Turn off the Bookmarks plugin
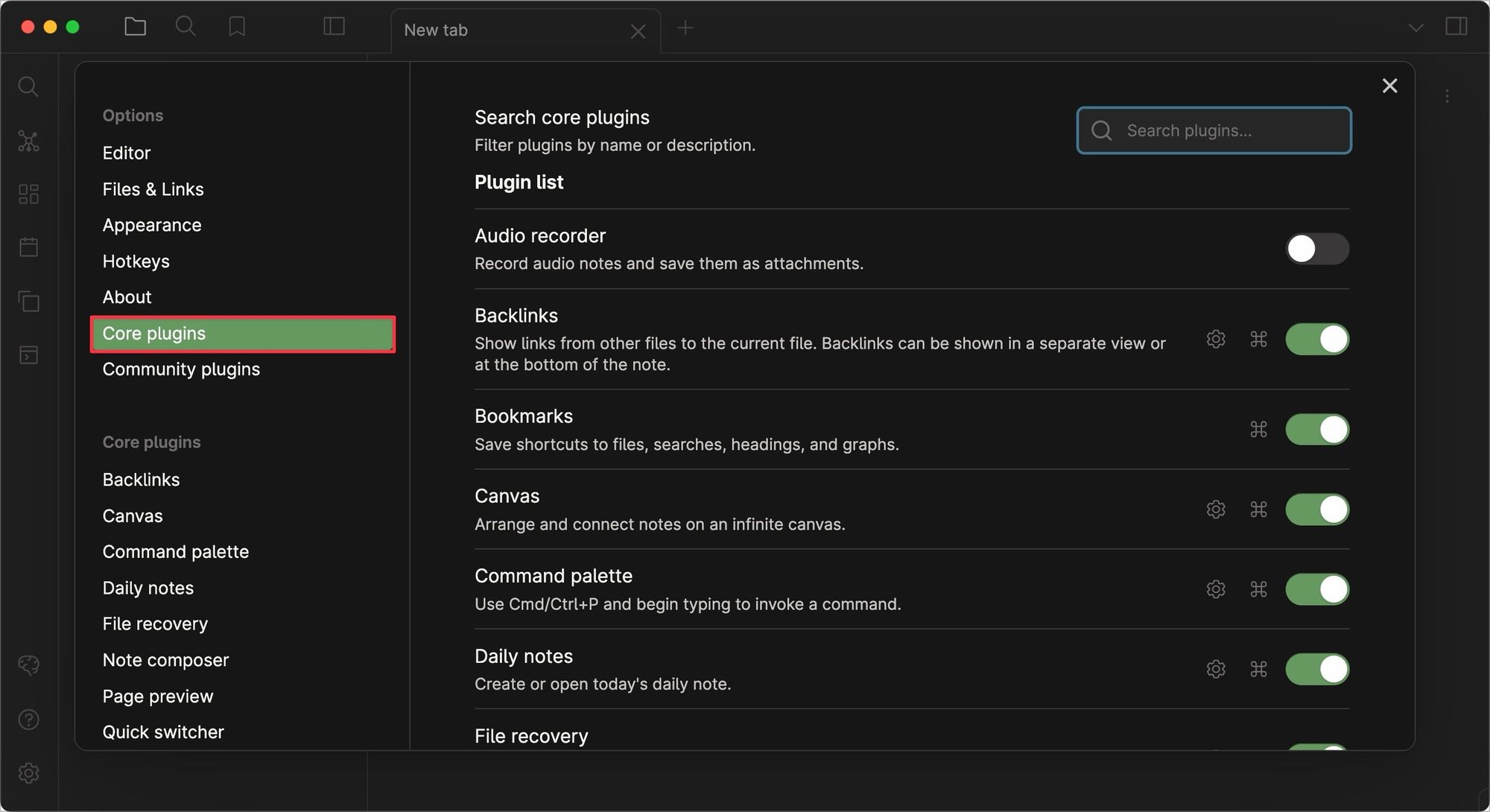This screenshot has width=1490, height=812. pos(1316,429)
